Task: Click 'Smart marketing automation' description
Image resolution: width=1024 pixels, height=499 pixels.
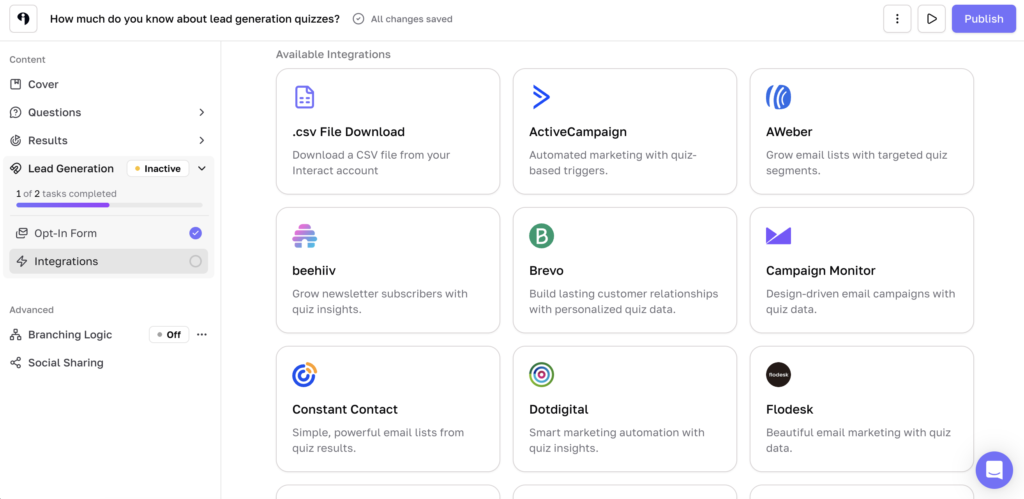Action: point(616,440)
